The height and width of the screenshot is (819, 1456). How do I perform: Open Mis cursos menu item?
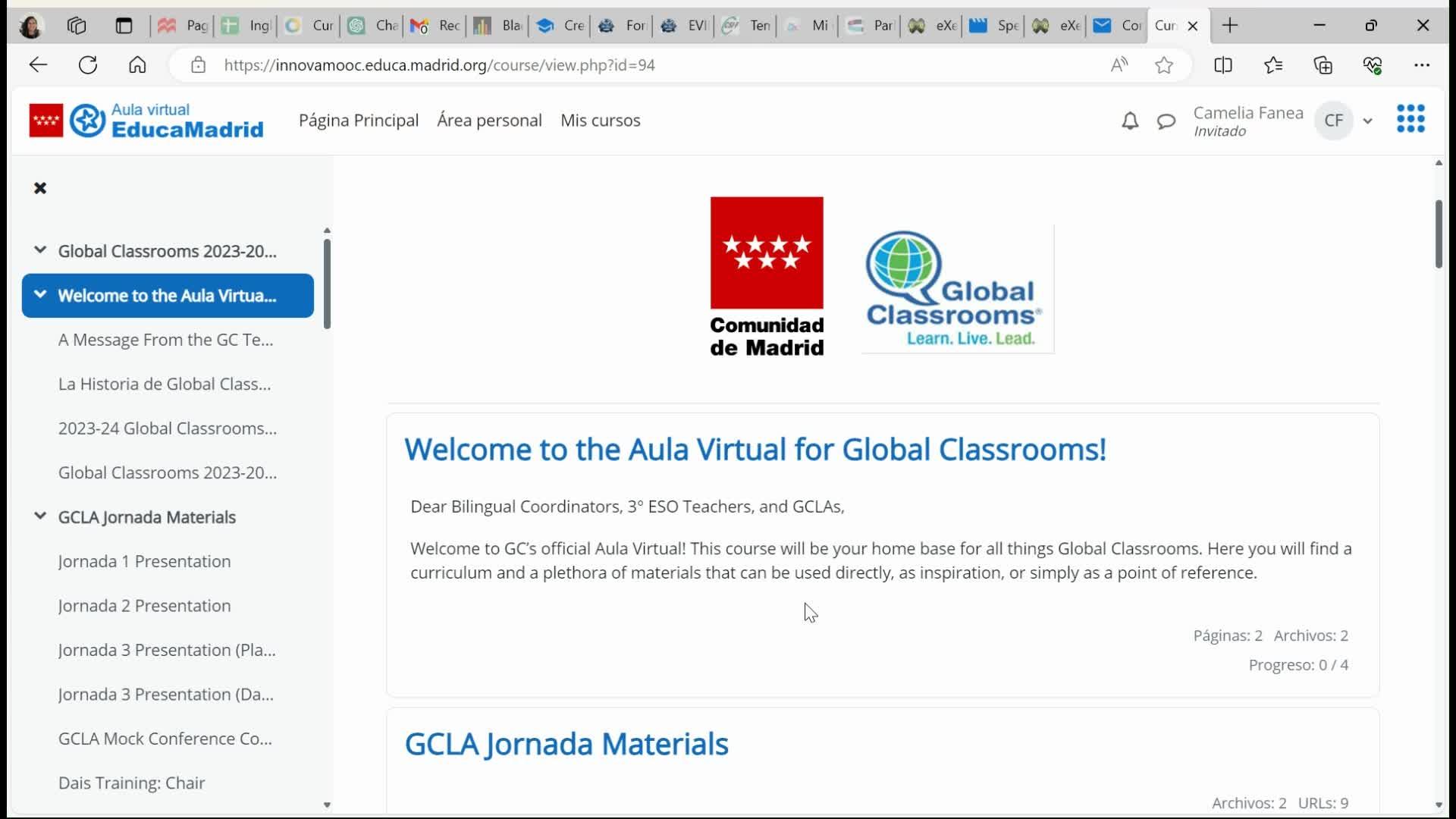(x=600, y=121)
